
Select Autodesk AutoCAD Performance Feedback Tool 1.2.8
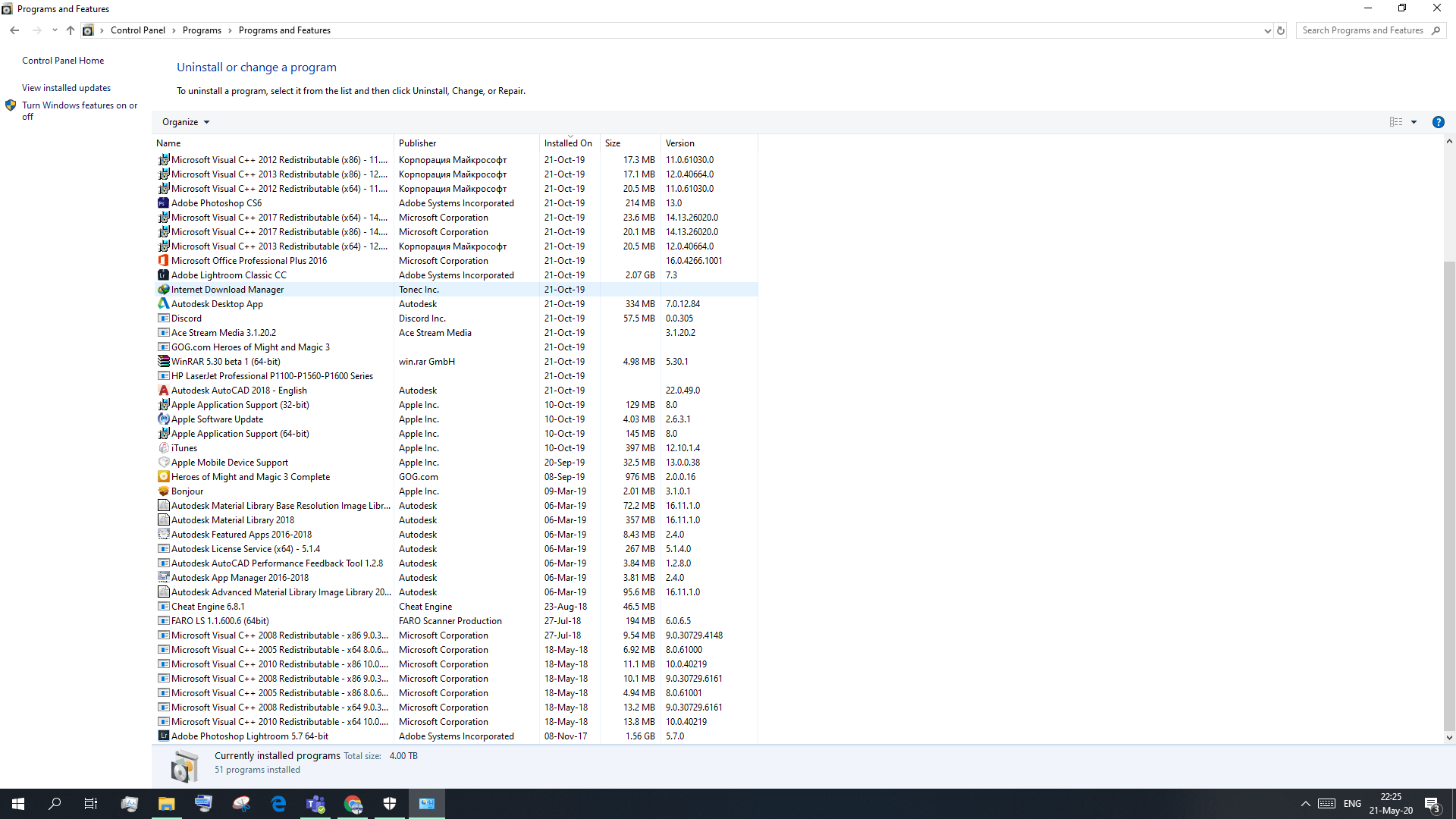click(455, 563)
